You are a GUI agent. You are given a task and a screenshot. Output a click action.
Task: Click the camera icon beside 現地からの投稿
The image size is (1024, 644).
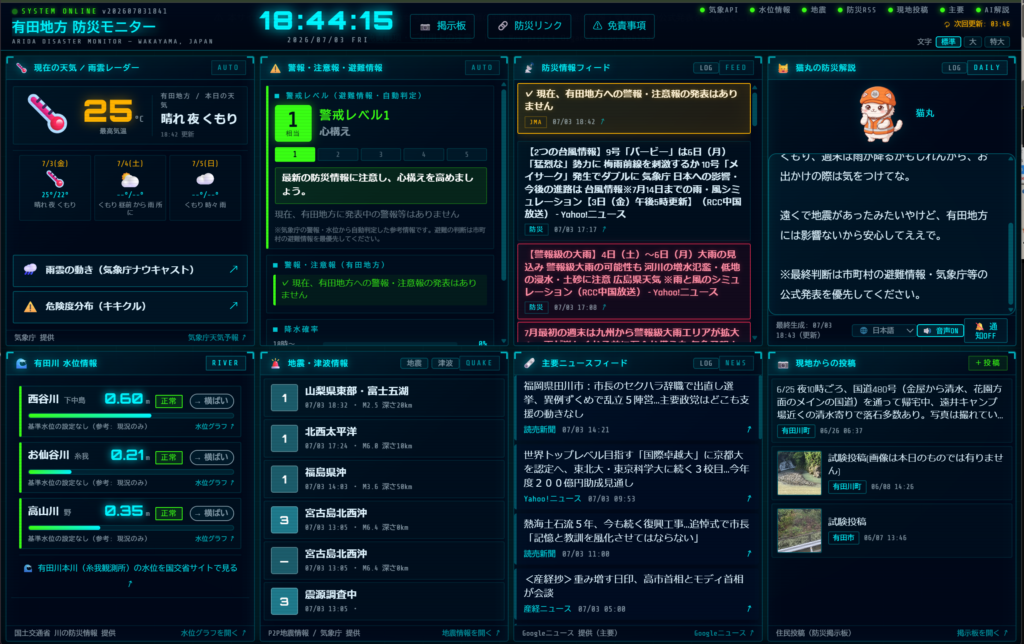point(783,363)
